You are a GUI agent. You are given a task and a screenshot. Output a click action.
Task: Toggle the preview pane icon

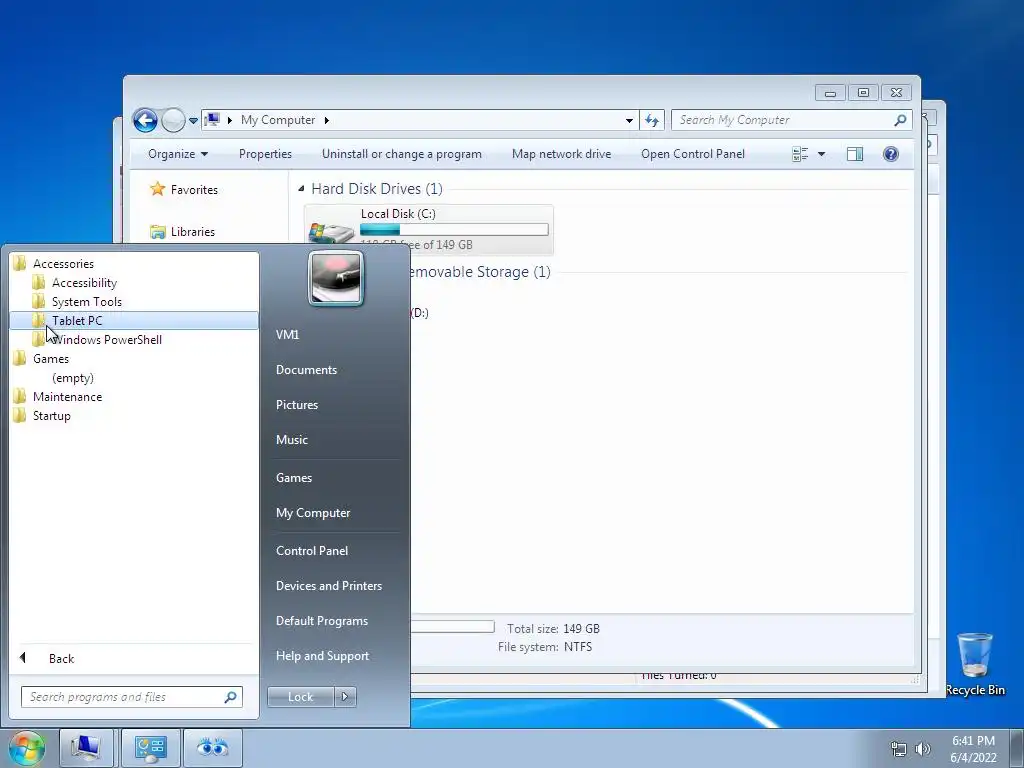pyautogui.click(x=855, y=154)
